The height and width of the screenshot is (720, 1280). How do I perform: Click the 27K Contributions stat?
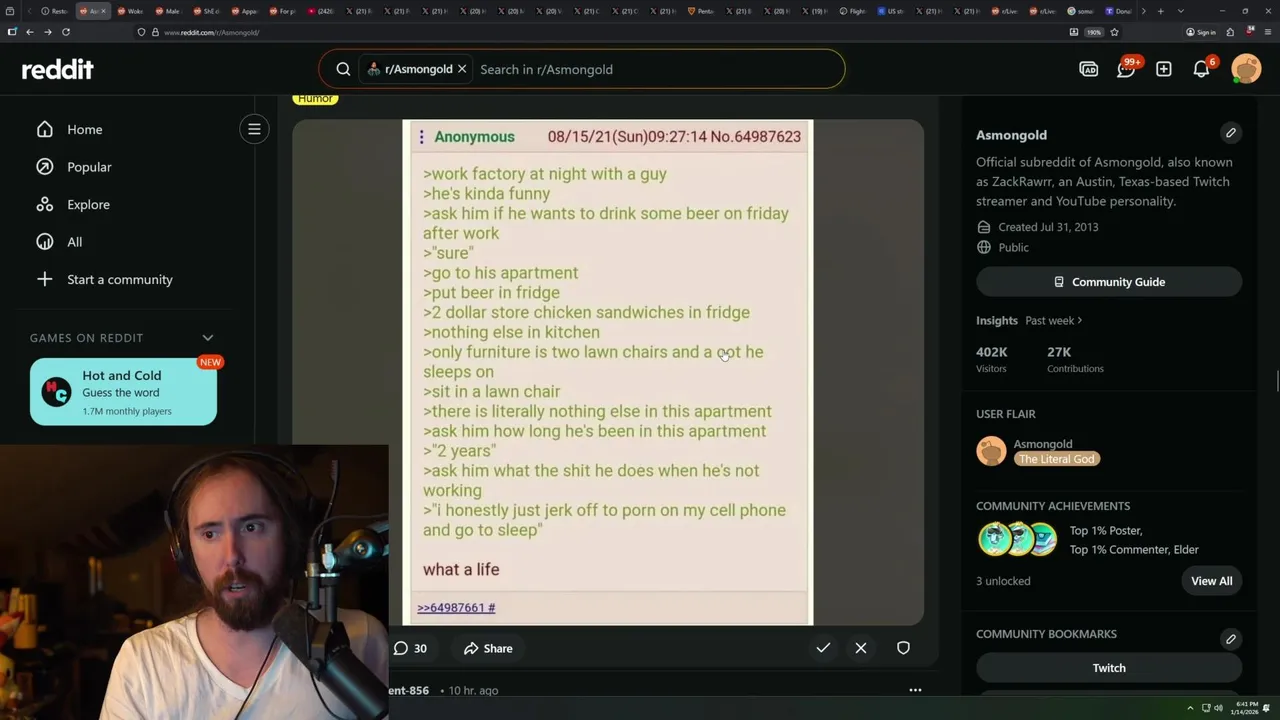click(x=1075, y=359)
